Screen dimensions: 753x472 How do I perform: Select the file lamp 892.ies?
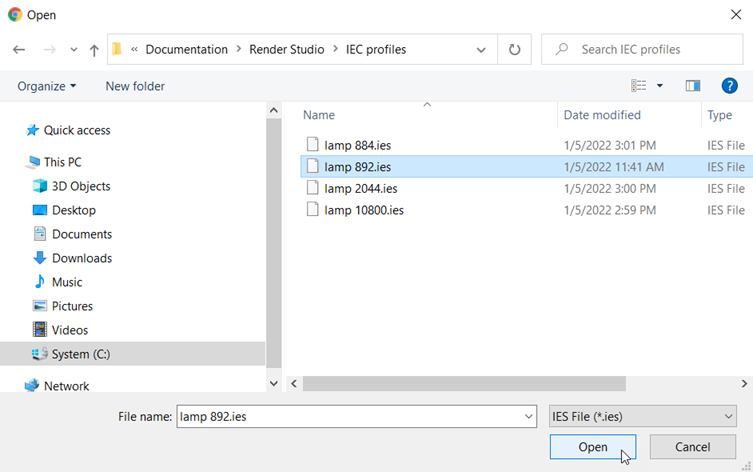tap(358, 167)
